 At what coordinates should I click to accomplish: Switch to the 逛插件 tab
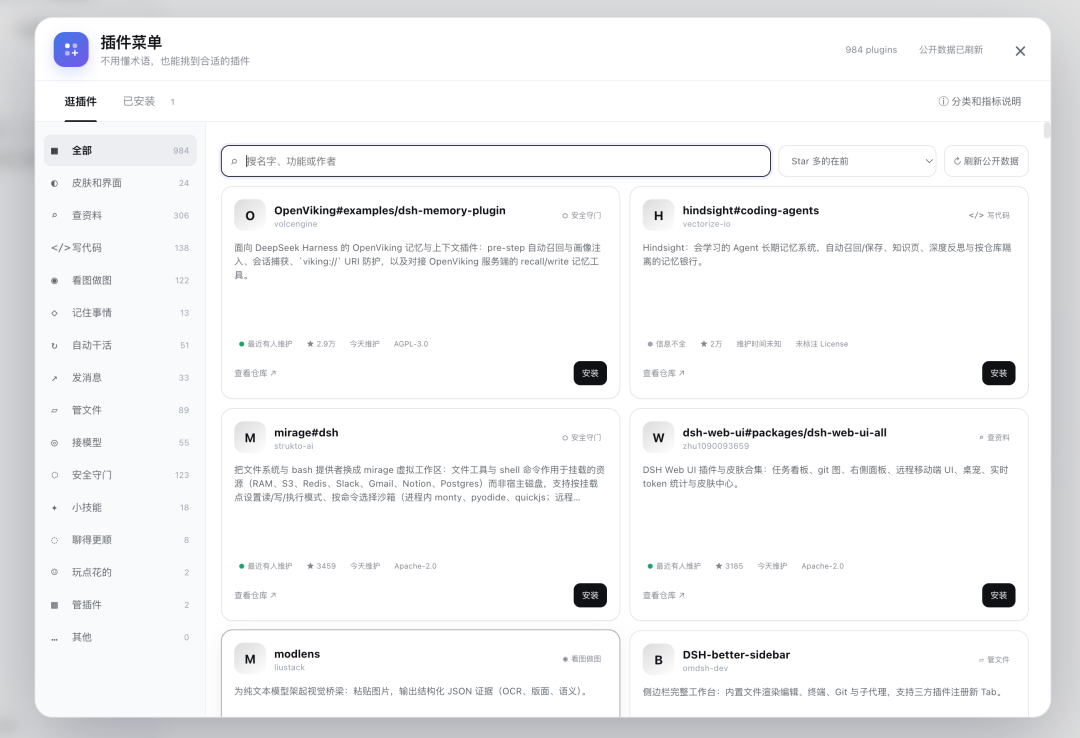81,101
